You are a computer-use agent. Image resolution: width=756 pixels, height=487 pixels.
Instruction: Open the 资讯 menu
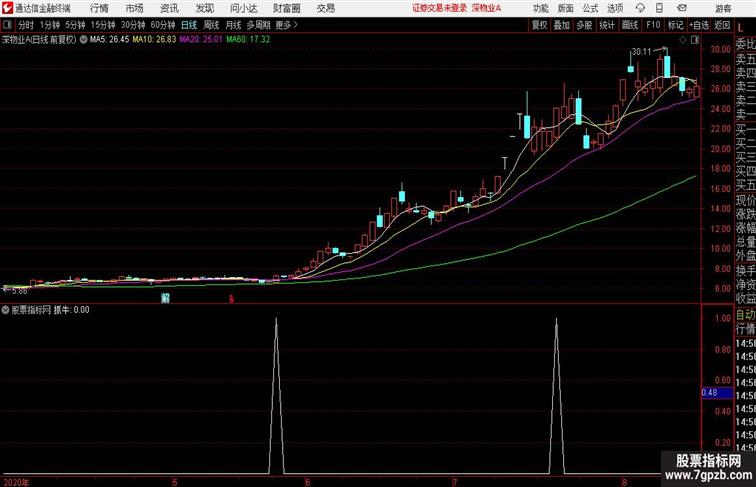click(169, 8)
